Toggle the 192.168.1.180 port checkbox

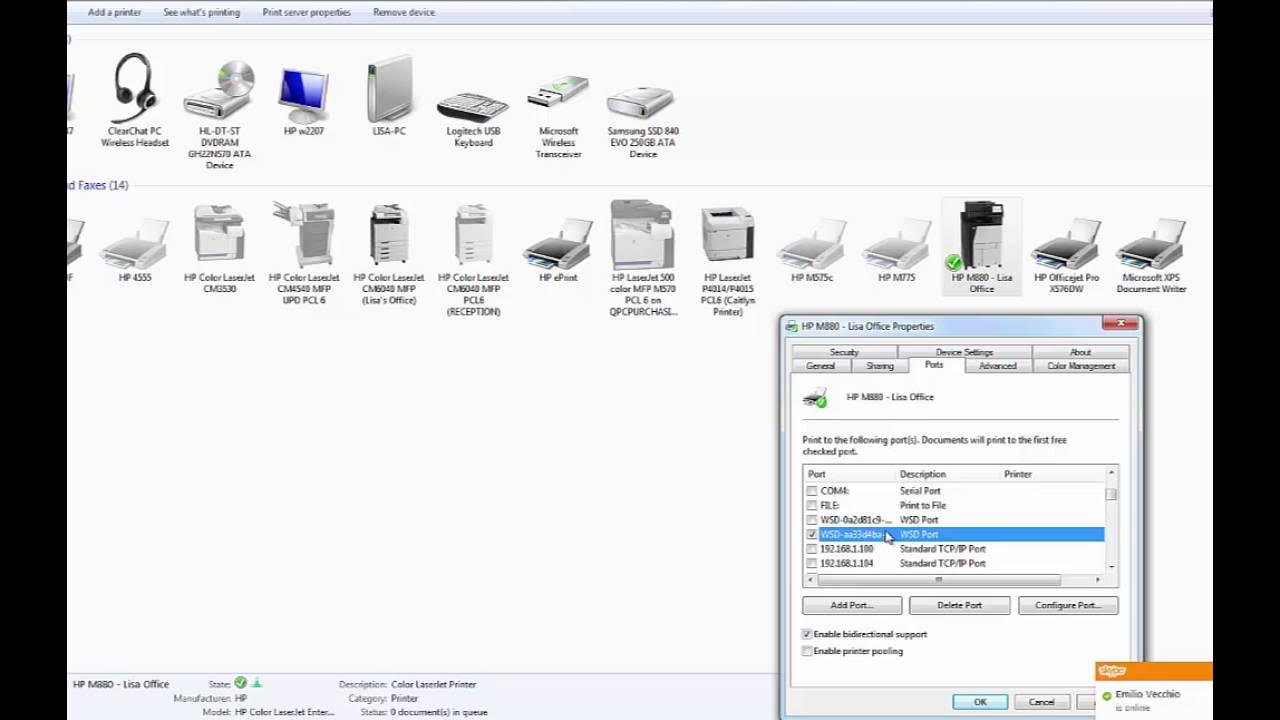[x=811, y=549]
